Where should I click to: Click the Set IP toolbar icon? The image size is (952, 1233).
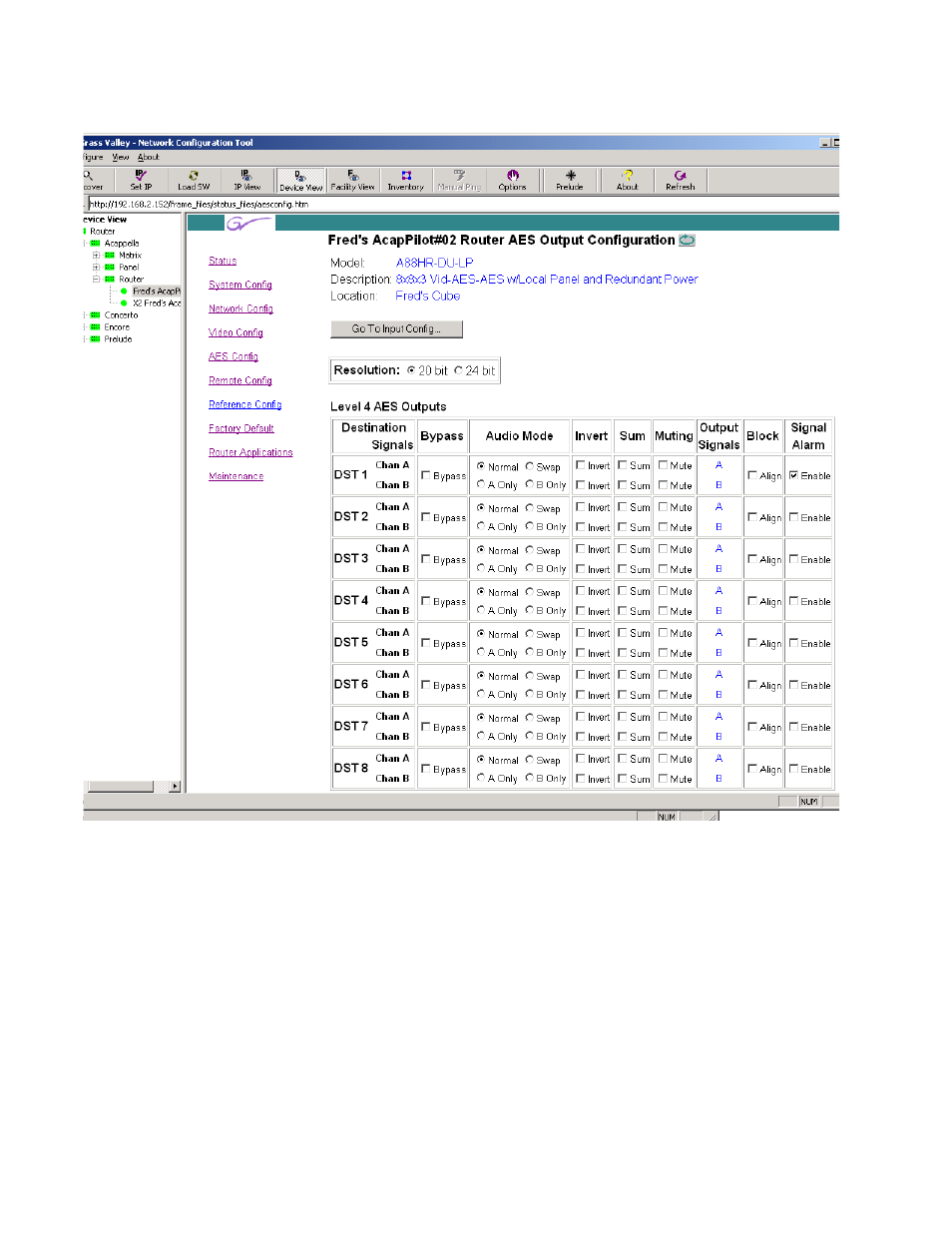141,180
